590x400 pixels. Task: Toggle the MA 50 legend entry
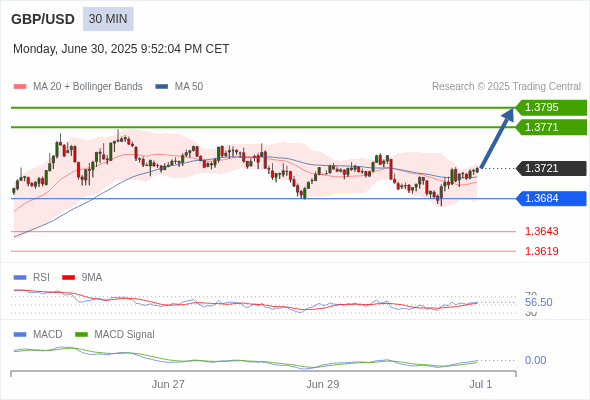(179, 87)
